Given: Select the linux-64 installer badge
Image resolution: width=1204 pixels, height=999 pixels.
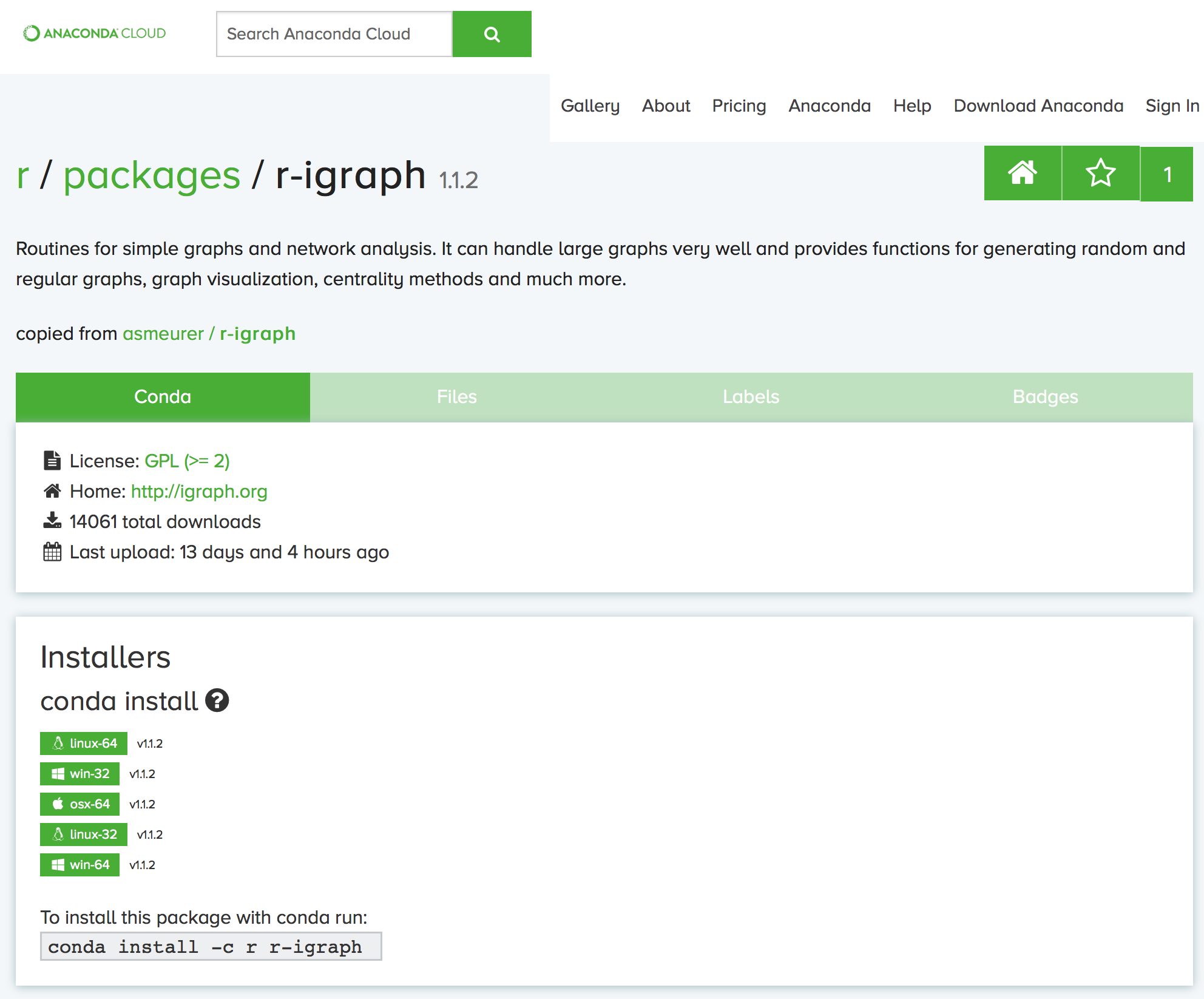Looking at the screenshot, I should coord(84,743).
